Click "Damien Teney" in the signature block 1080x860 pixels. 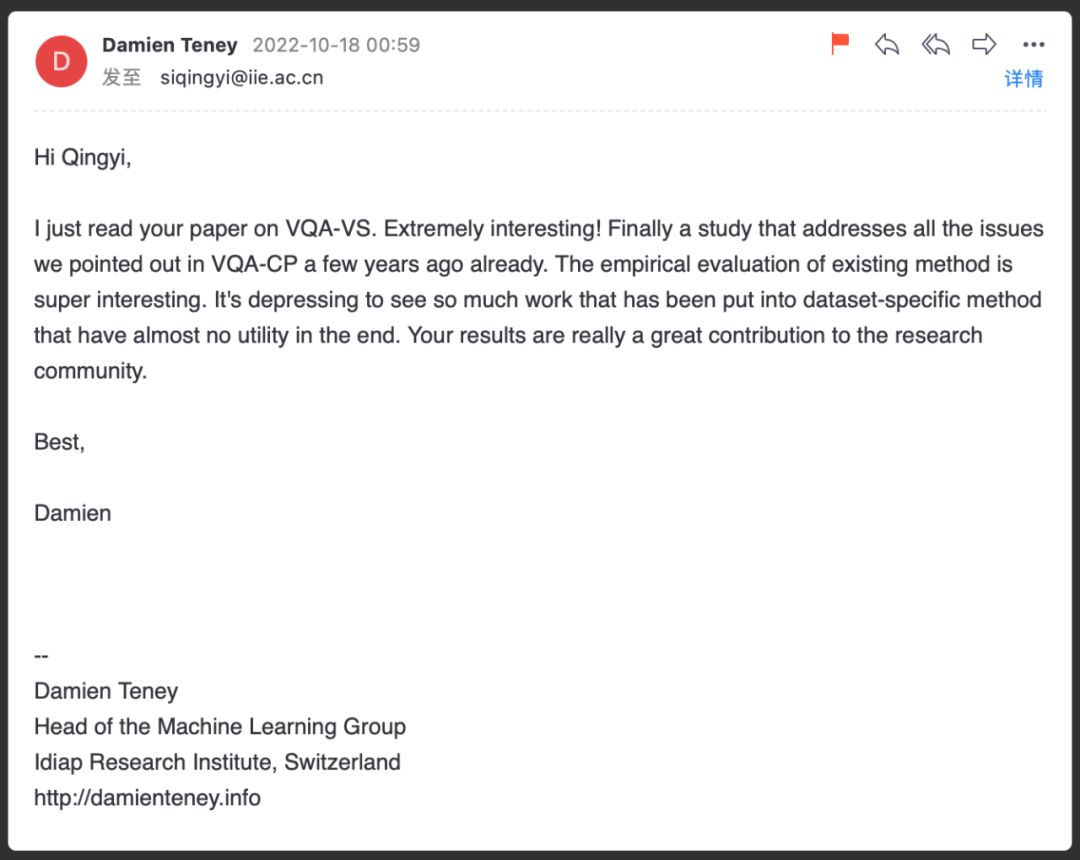click(106, 691)
